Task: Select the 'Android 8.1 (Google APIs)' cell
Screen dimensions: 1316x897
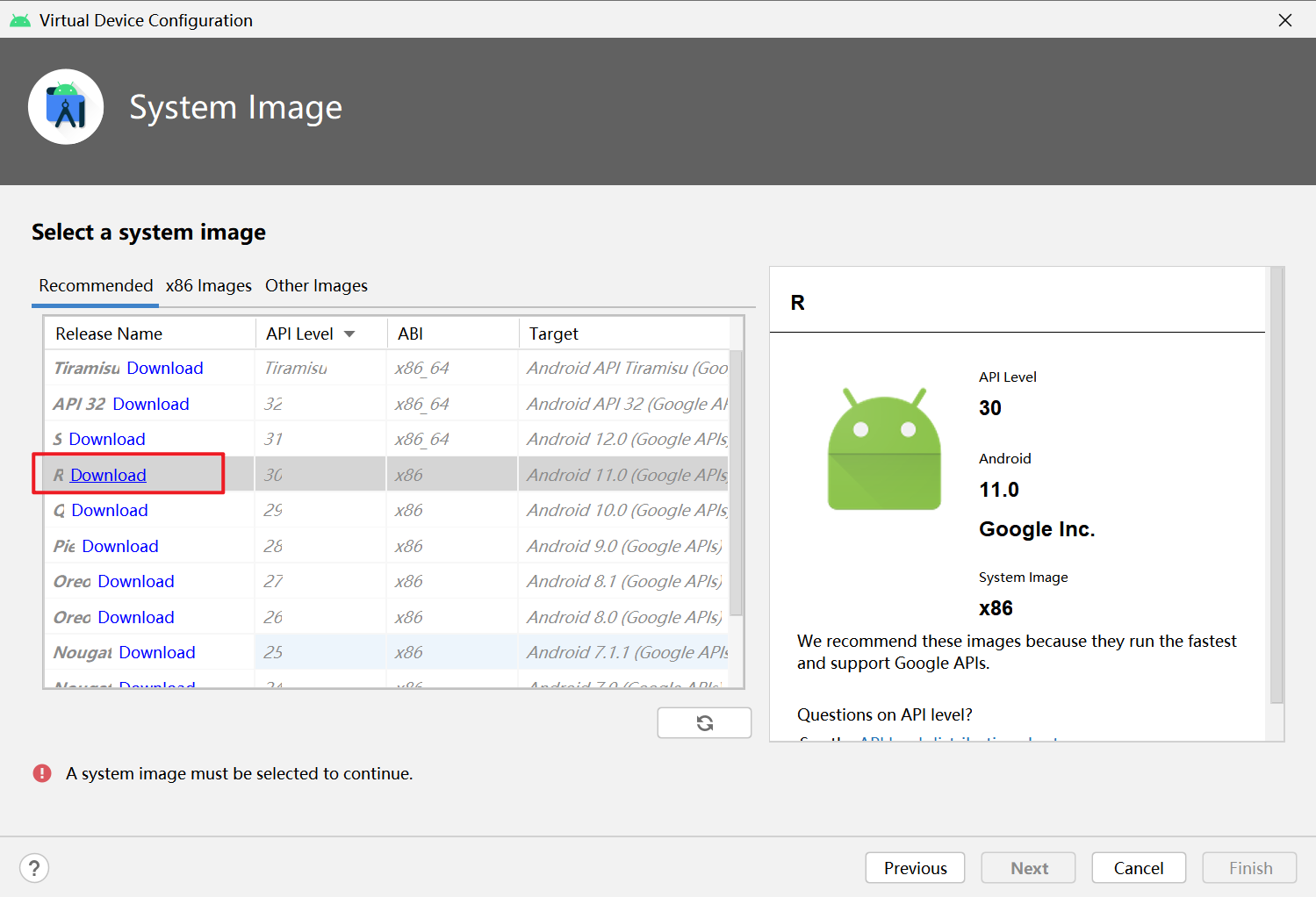Action: [x=624, y=581]
